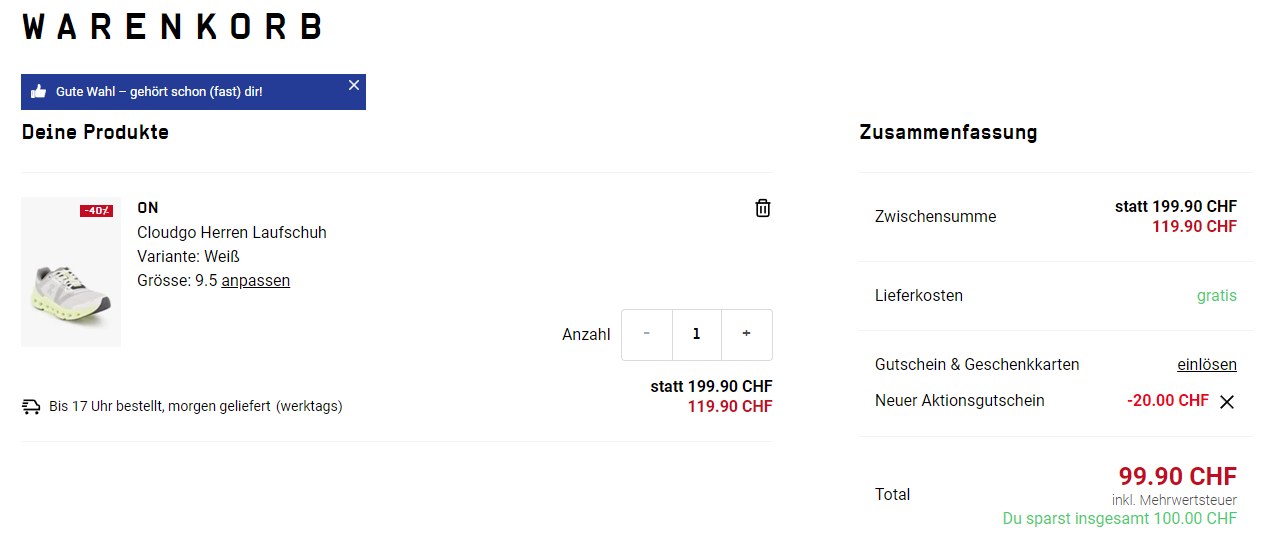Open the 'anpassen' size adjustment link

tap(256, 281)
